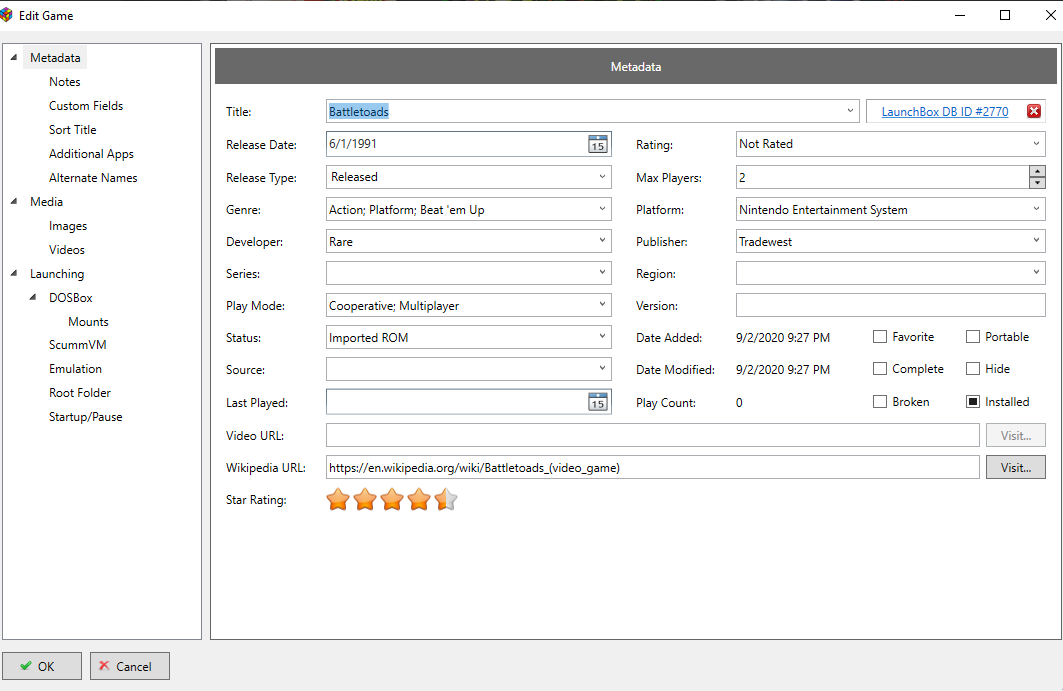Open the Platform dropdown
The height and width of the screenshot is (691, 1063).
[1036, 210]
